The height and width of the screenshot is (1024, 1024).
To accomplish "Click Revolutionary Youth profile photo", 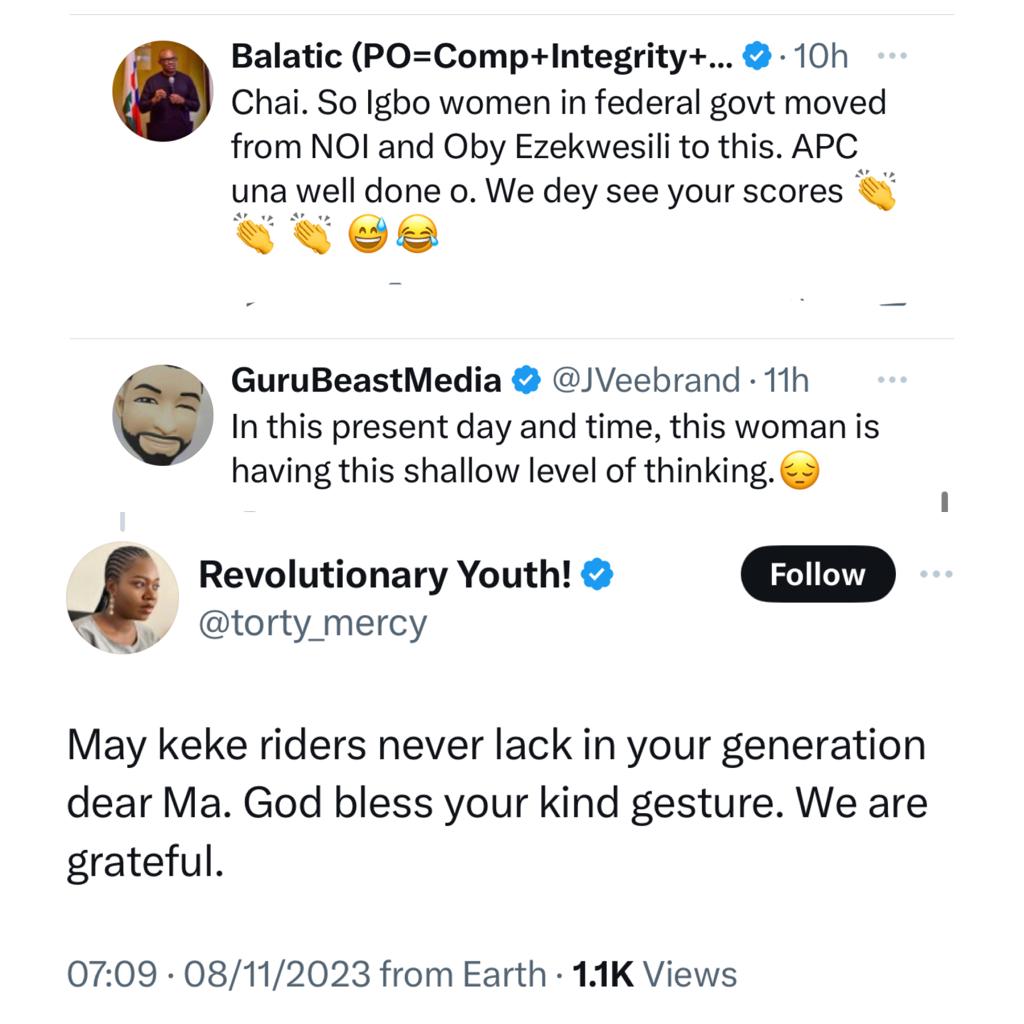I will pyautogui.click(x=122, y=598).
